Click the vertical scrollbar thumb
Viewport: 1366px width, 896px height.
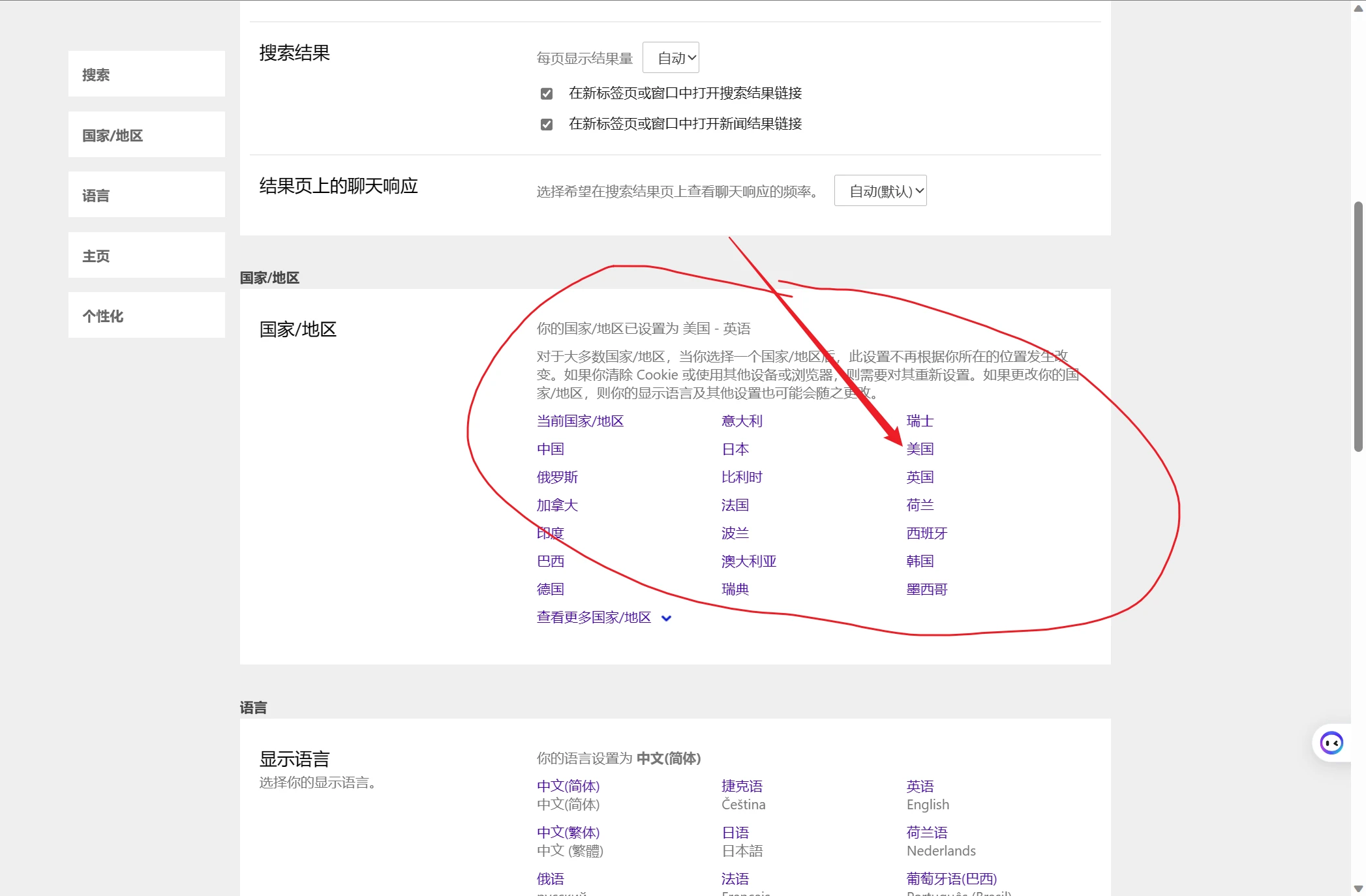click(x=1358, y=326)
